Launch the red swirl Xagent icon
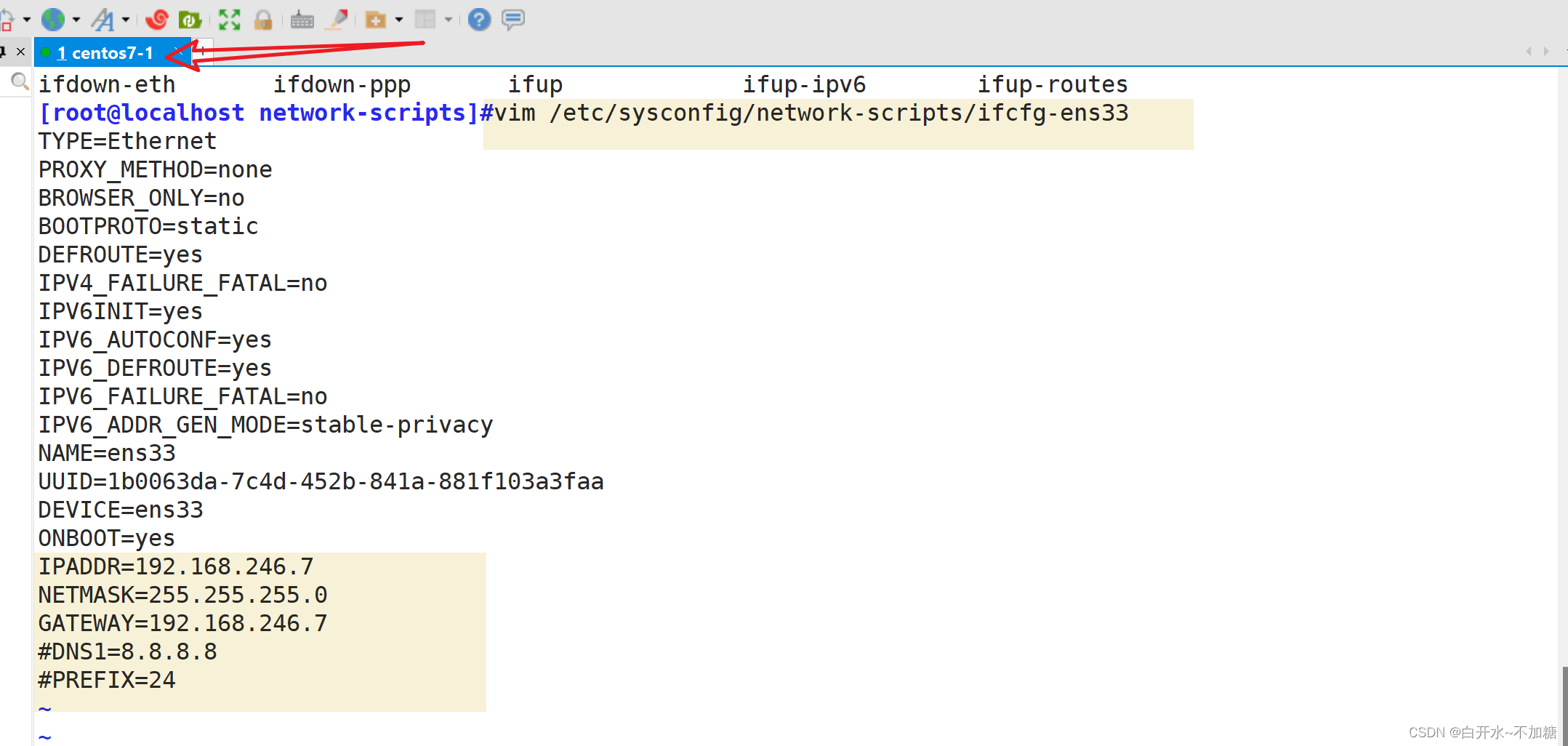1568x746 pixels. [x=156, y=20]
